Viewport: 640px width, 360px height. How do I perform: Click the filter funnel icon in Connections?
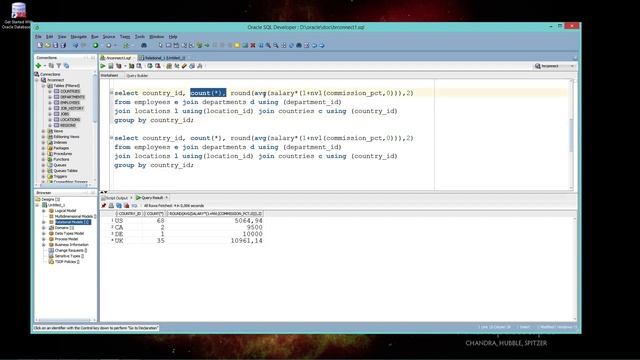[59, 66]
